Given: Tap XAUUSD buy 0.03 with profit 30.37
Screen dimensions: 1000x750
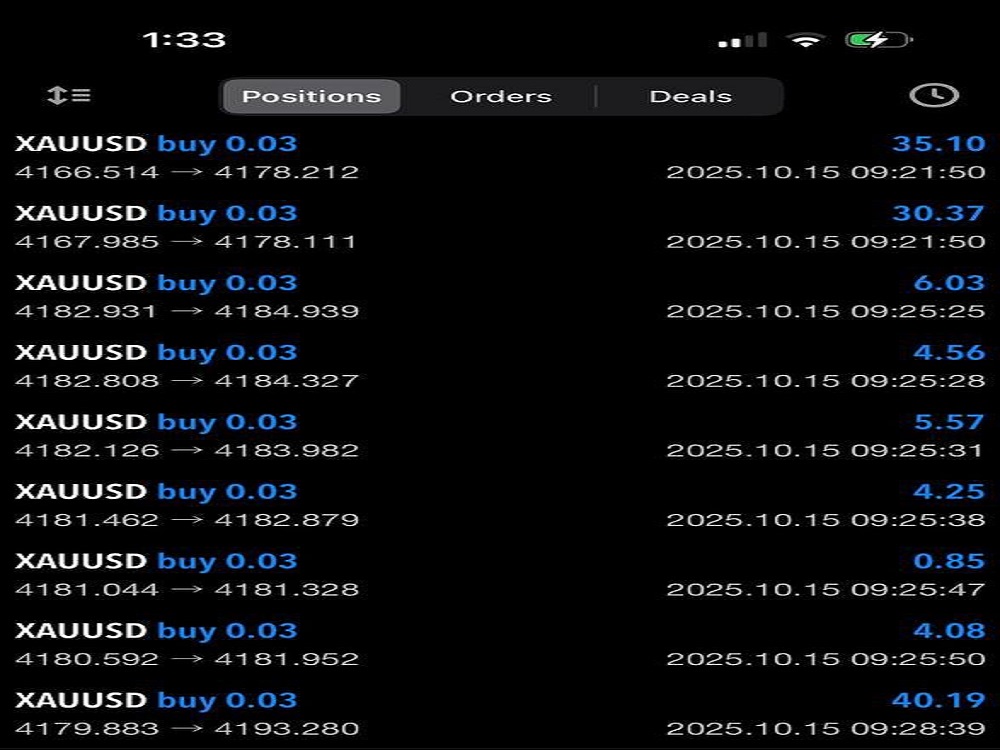Looking at the screenshot, I should point(156,214).
